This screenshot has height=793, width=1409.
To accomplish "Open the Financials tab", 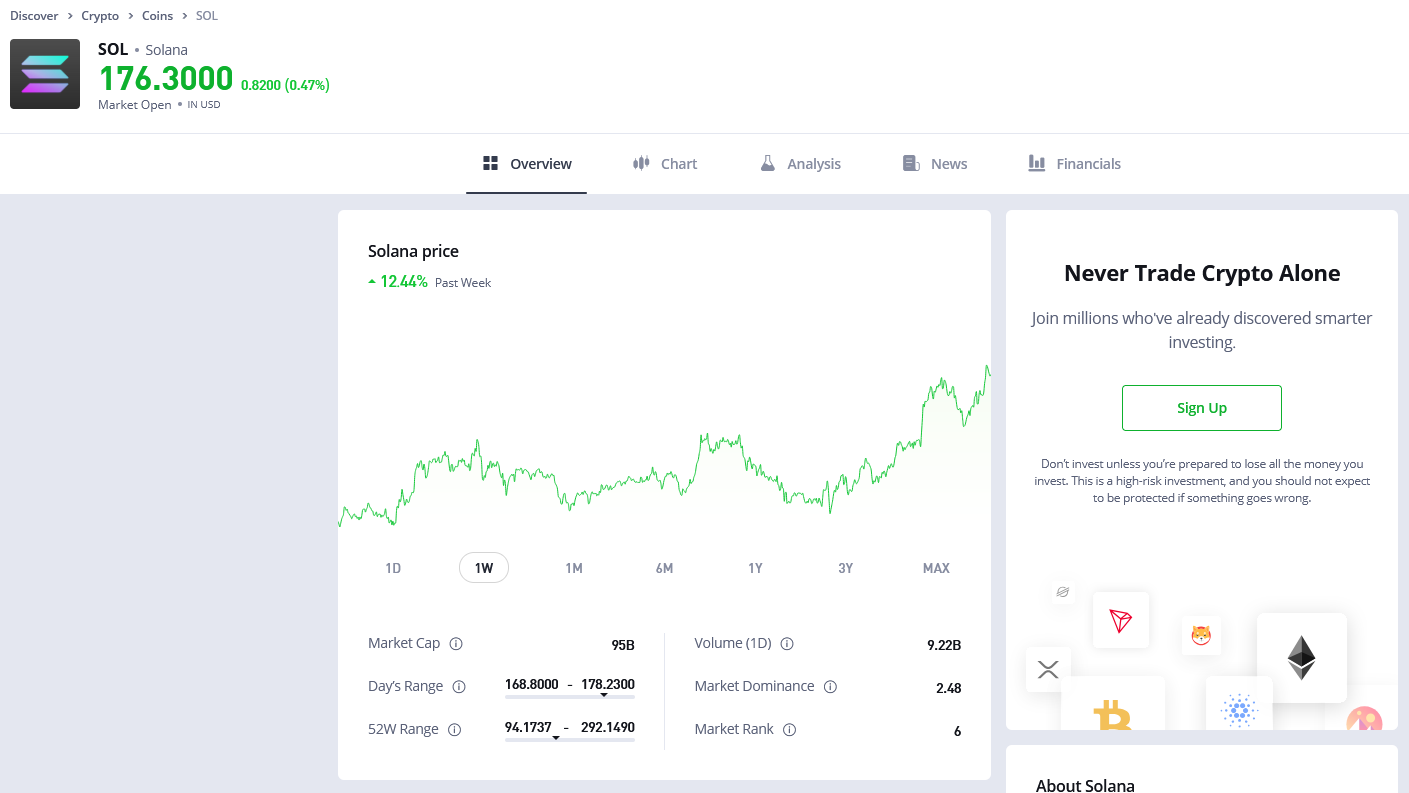I will [x=1075, y=164].
